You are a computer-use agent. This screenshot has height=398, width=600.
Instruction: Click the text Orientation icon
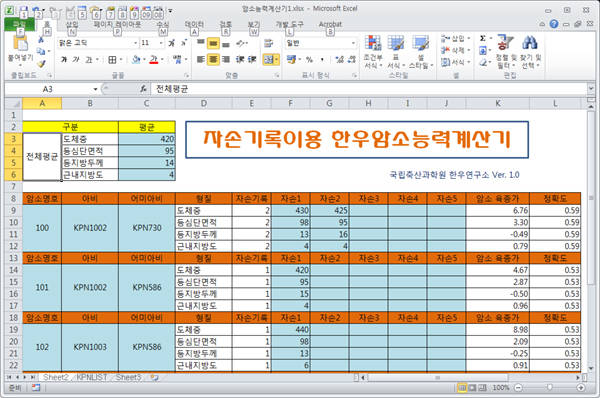click(x=241, y=43)
